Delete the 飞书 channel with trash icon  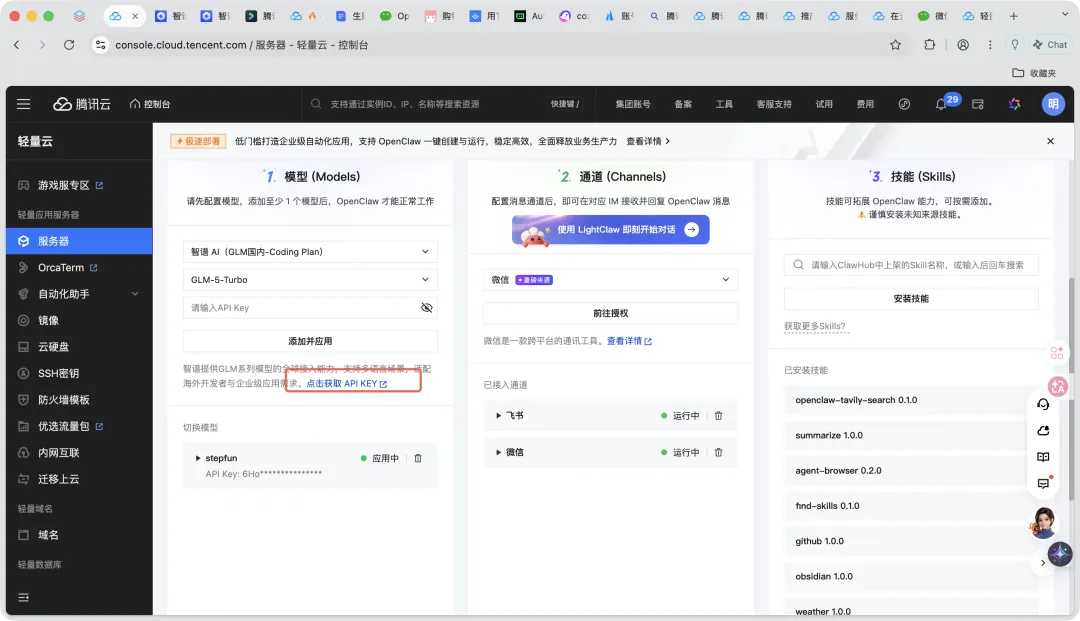point(718,416)
